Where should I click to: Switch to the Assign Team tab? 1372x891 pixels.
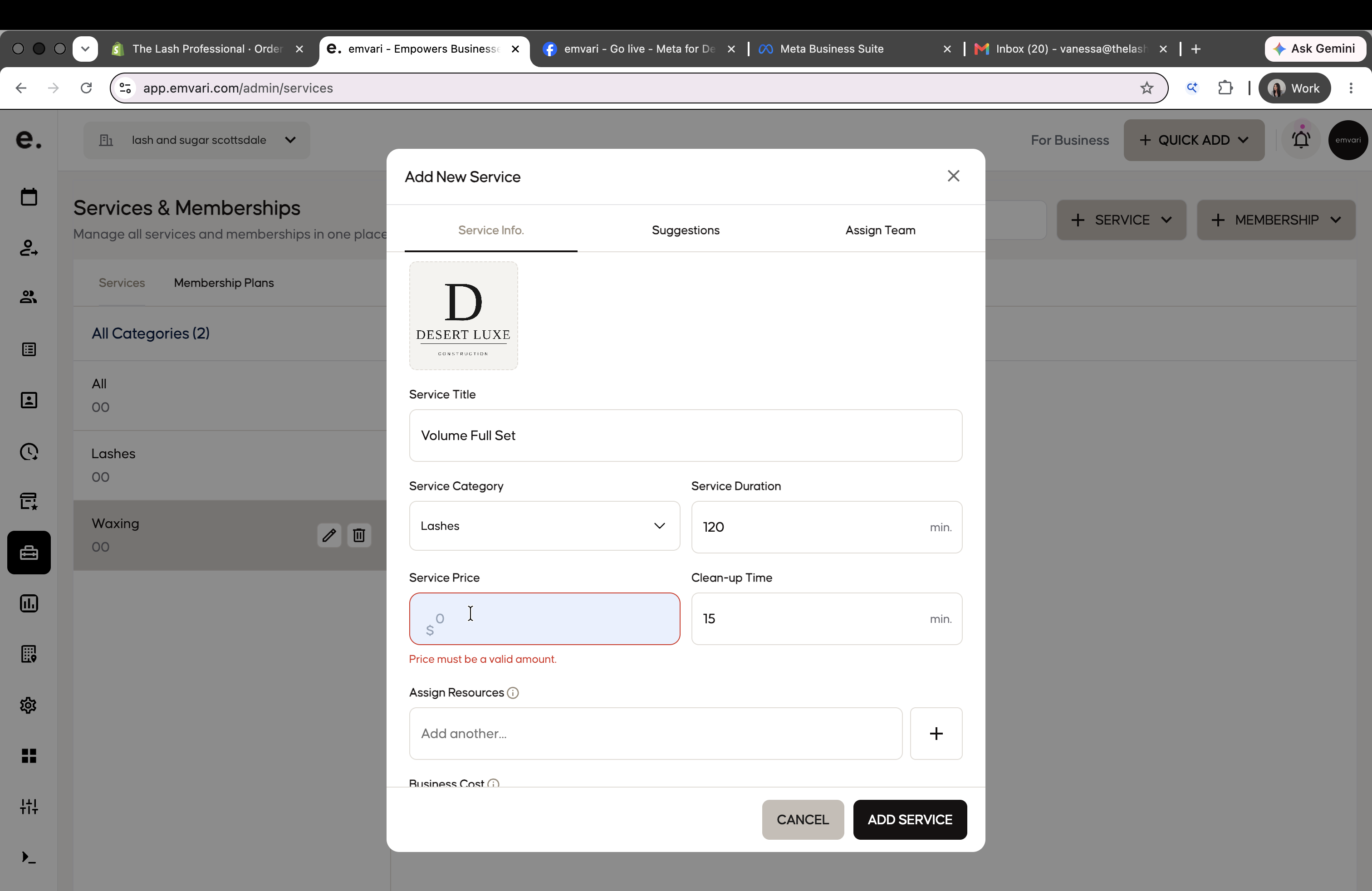[x=880, y=230]
